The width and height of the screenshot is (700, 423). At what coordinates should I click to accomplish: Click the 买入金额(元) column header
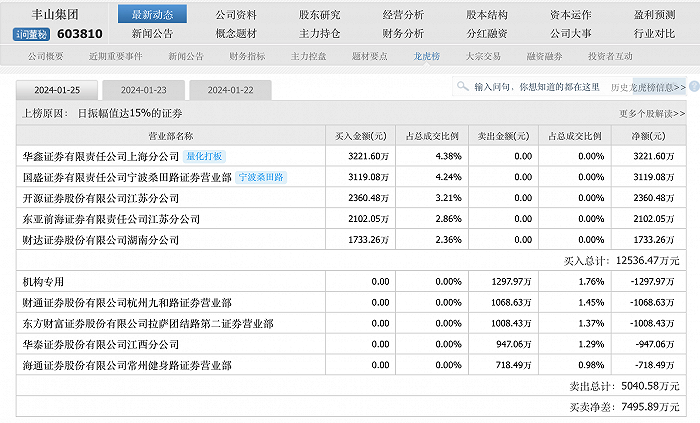point(361,136)
